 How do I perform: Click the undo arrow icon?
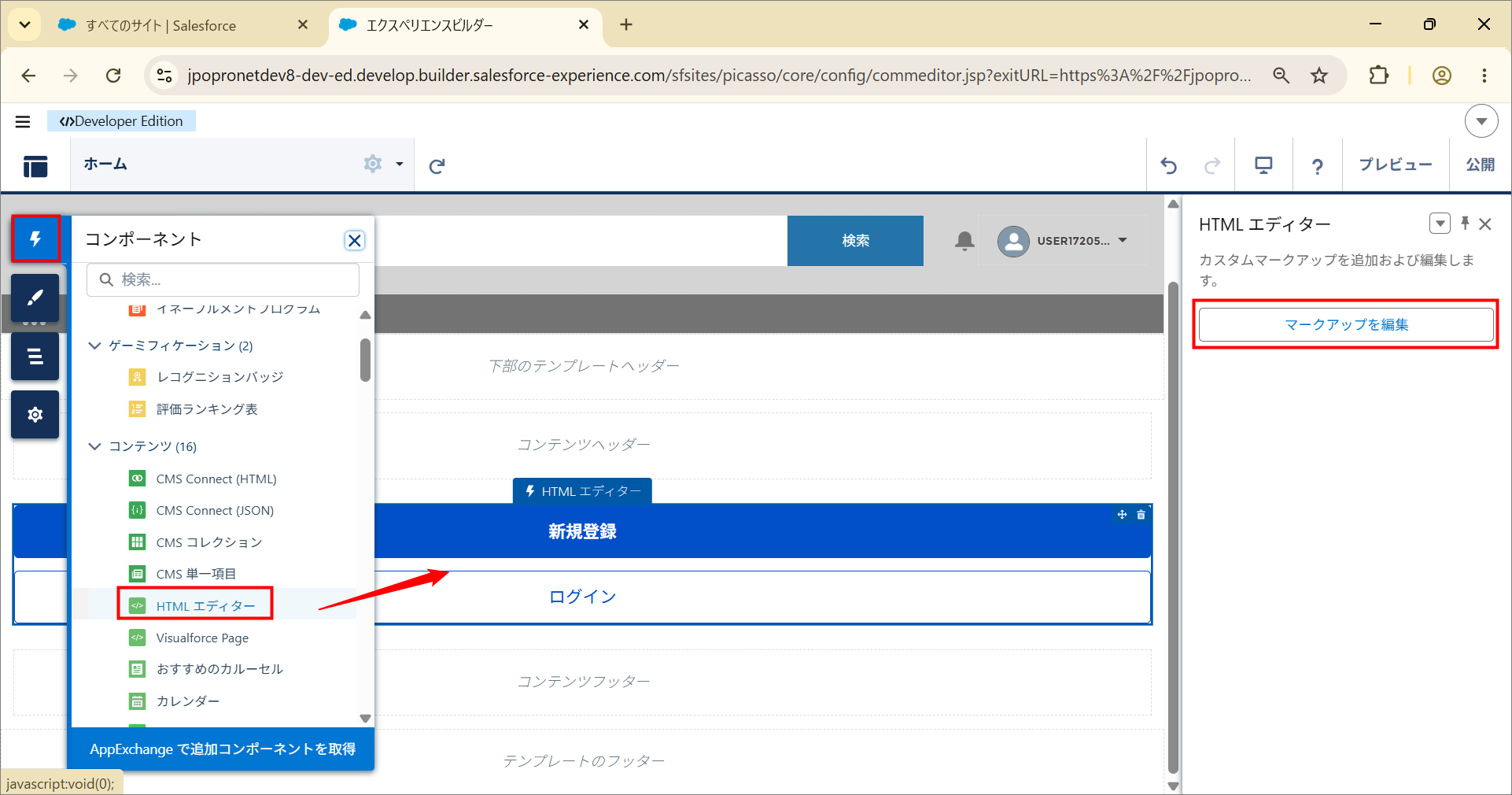tap(1169, 165)
